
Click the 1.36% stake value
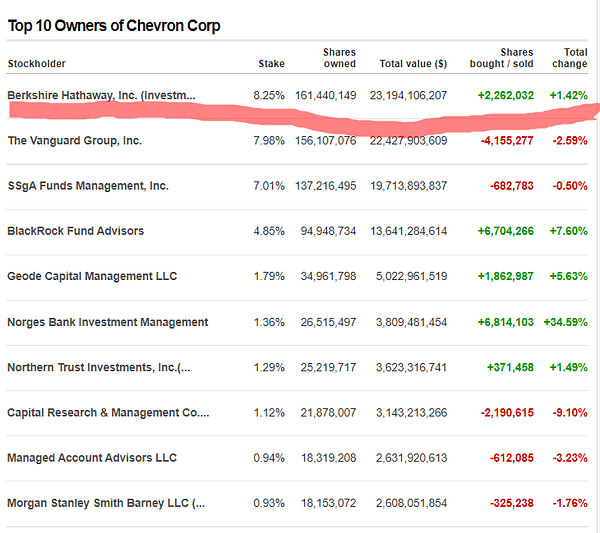pyautogui.click(x=269, y=322)
